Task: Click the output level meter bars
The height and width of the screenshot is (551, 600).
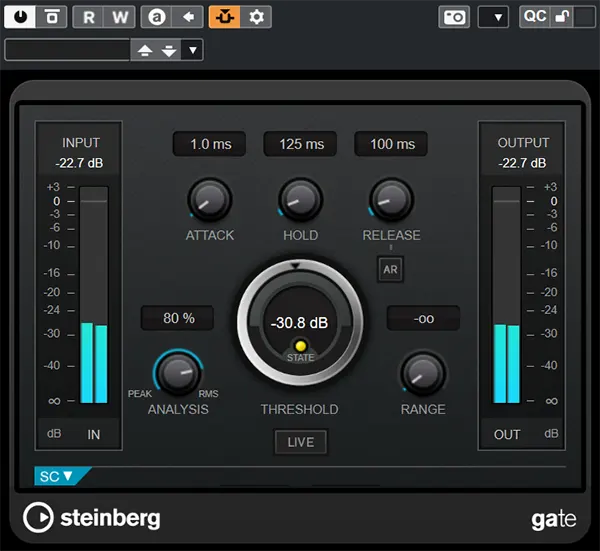Action: point(506,295)
